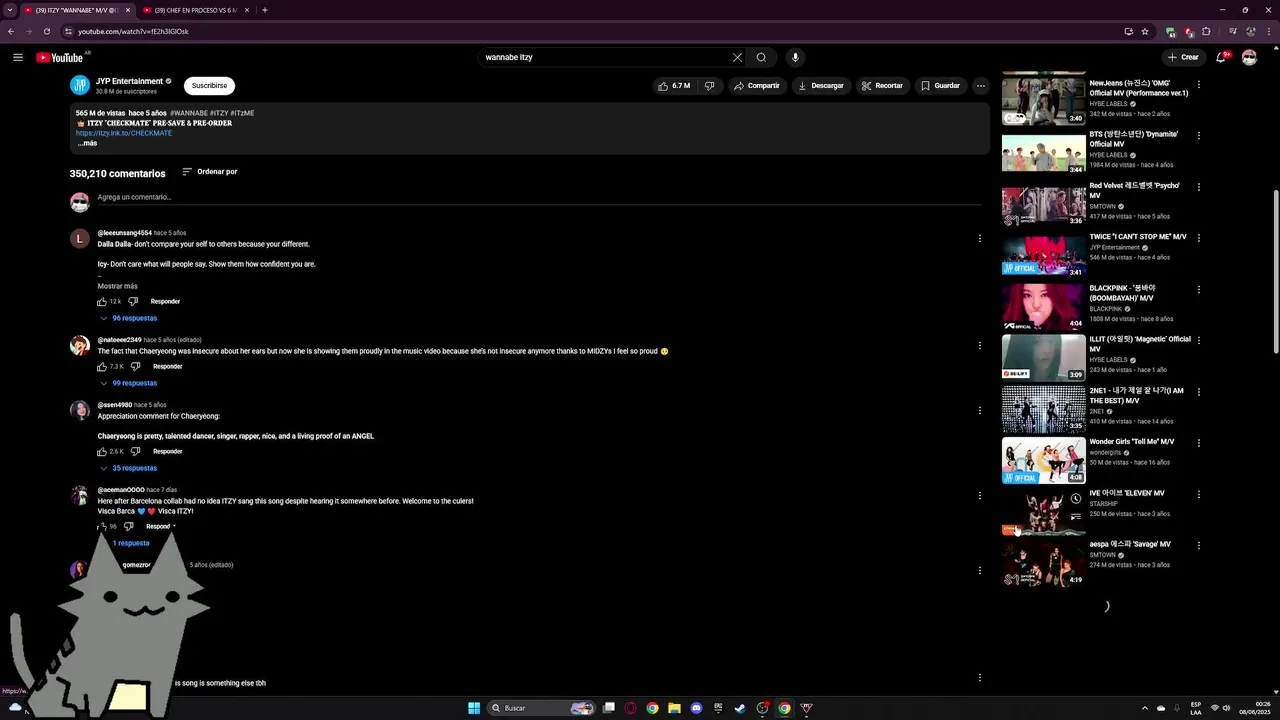Expand 35 respuestas replies
Viewport: 1280px width, 720px height.
pos(128,468)
